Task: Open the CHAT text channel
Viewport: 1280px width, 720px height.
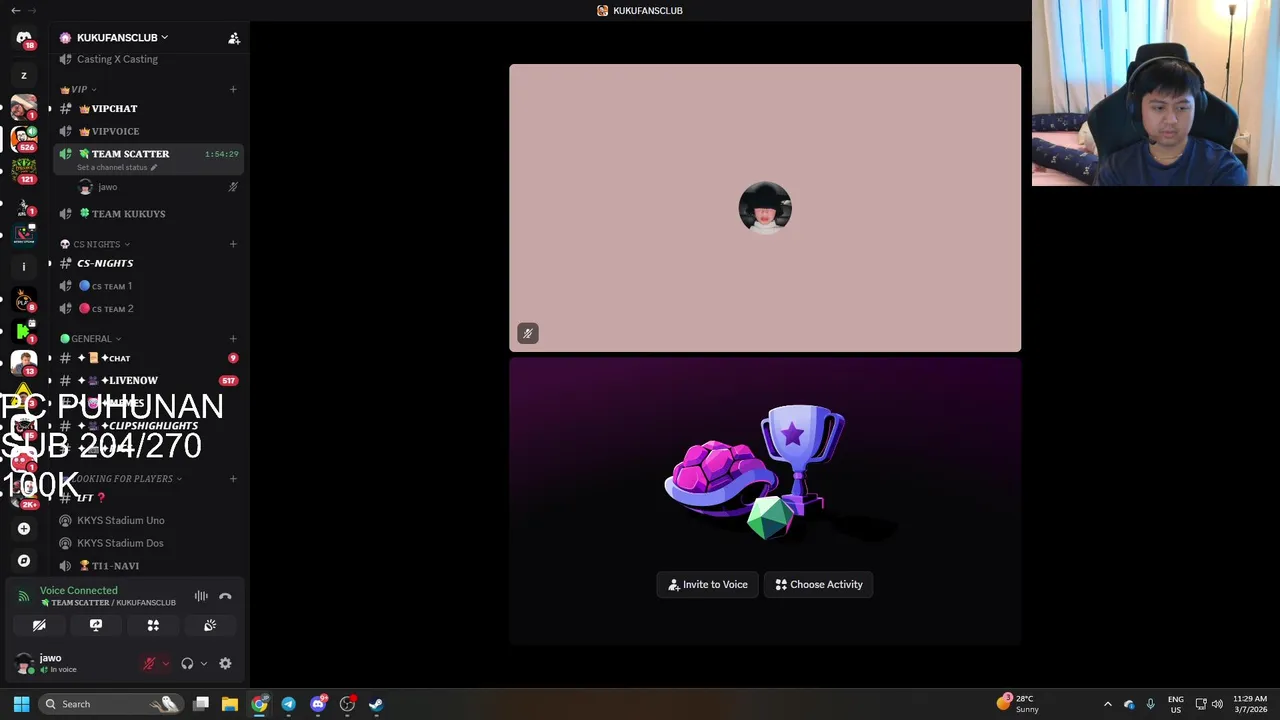Action: [x=148, y=358]
